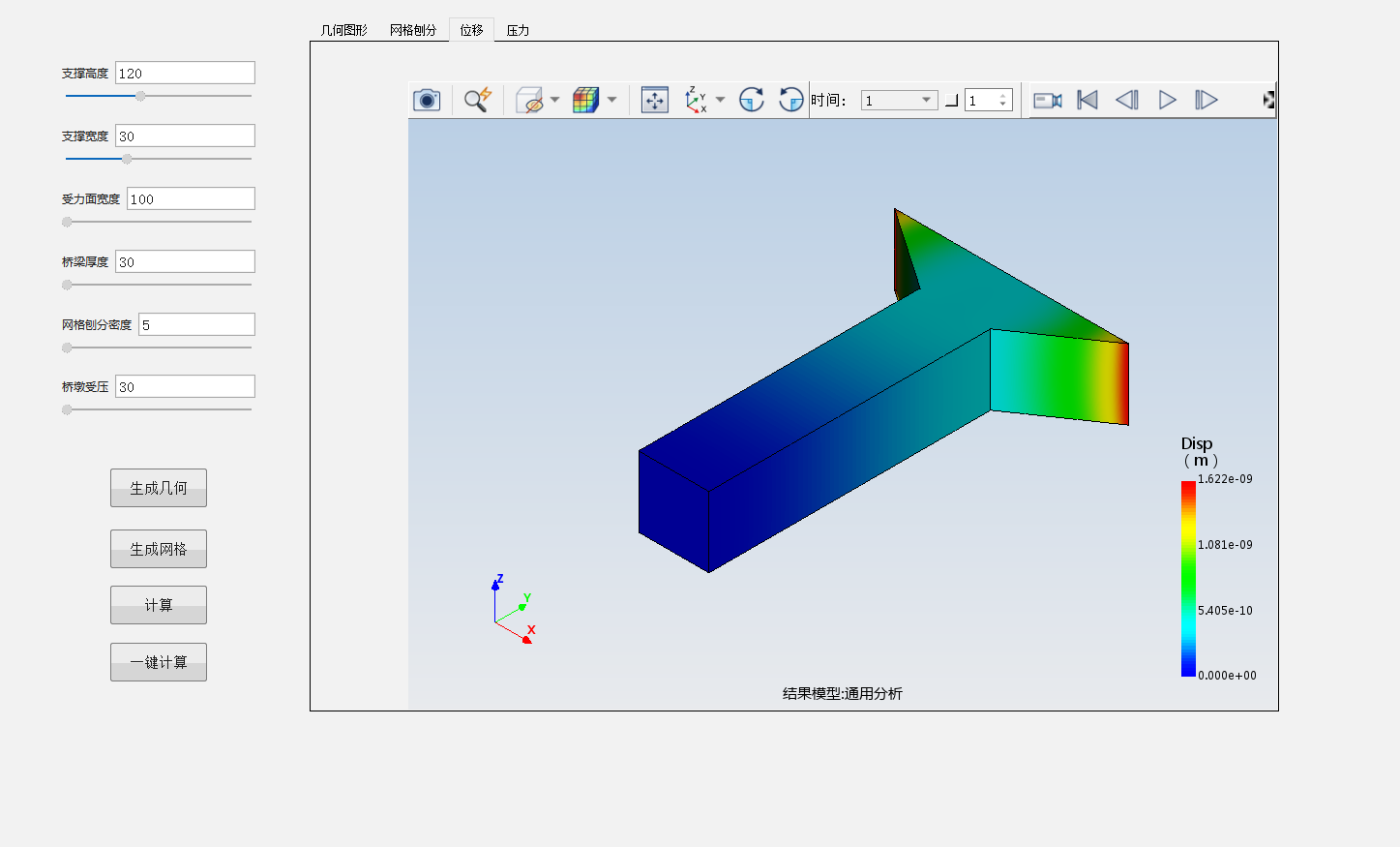Jump to the first frame
Viewport: 1400px width, 847px height.
click(1087, 100)
